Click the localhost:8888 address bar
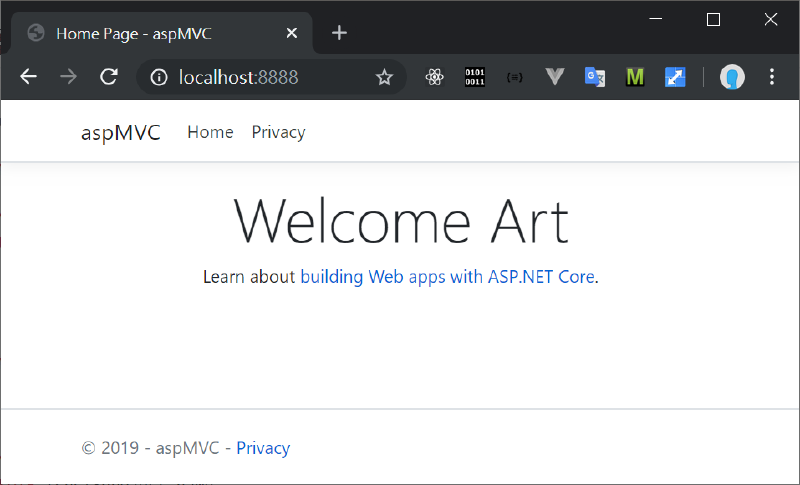Screen dimensions: 800x485 coord(260,77)
